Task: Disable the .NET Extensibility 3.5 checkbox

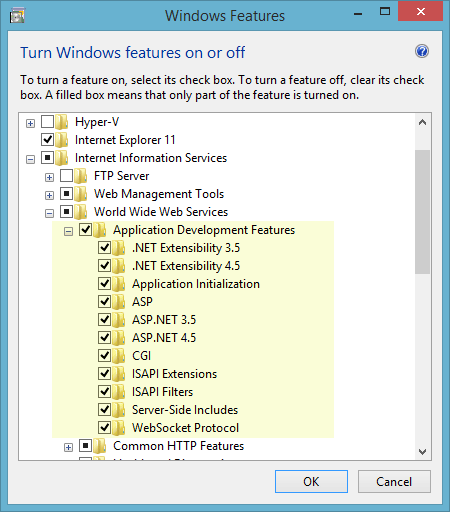Action: click(x=104, y=247)
